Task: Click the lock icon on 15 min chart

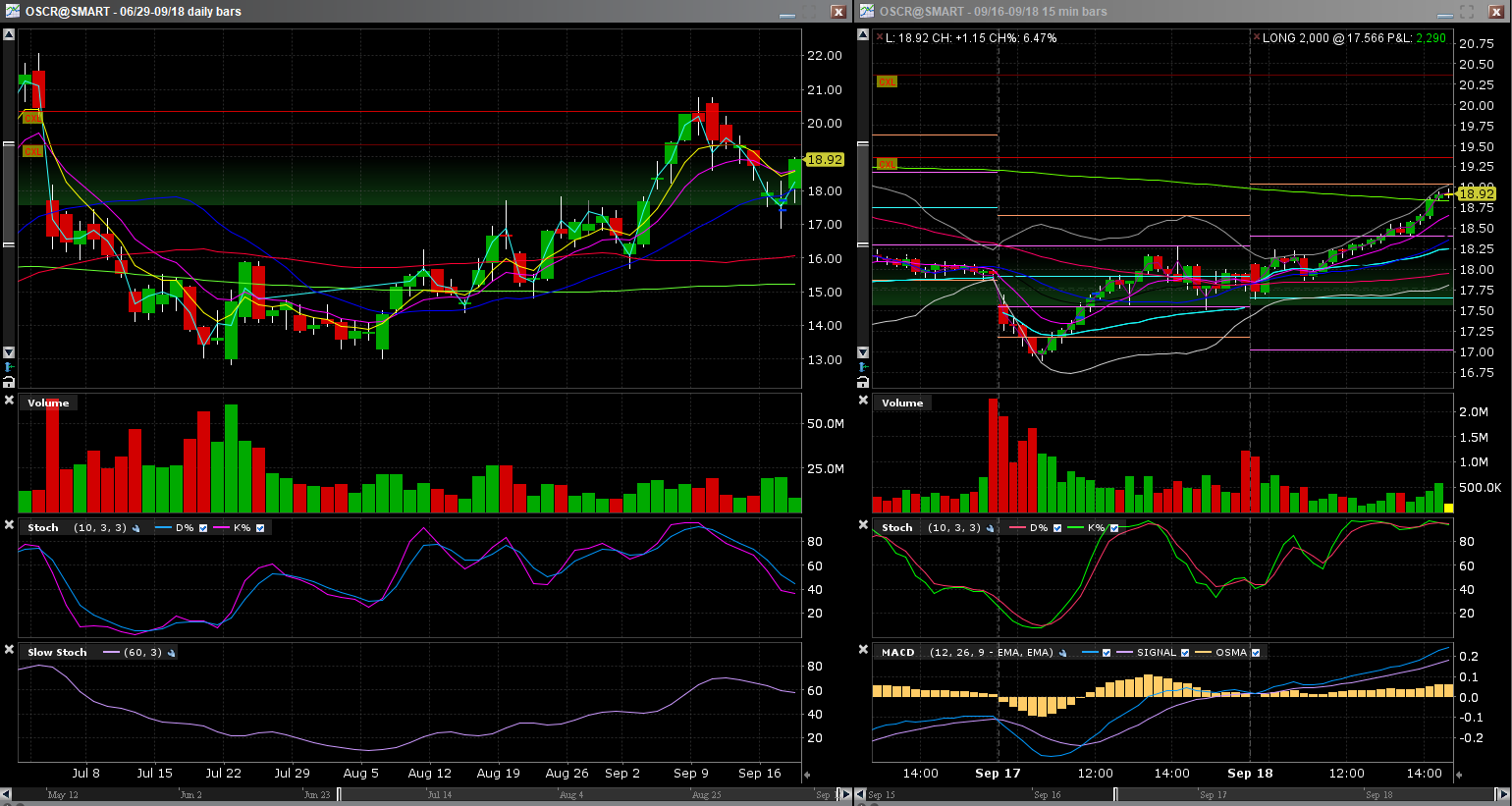Action: click(x=863, y=382)
